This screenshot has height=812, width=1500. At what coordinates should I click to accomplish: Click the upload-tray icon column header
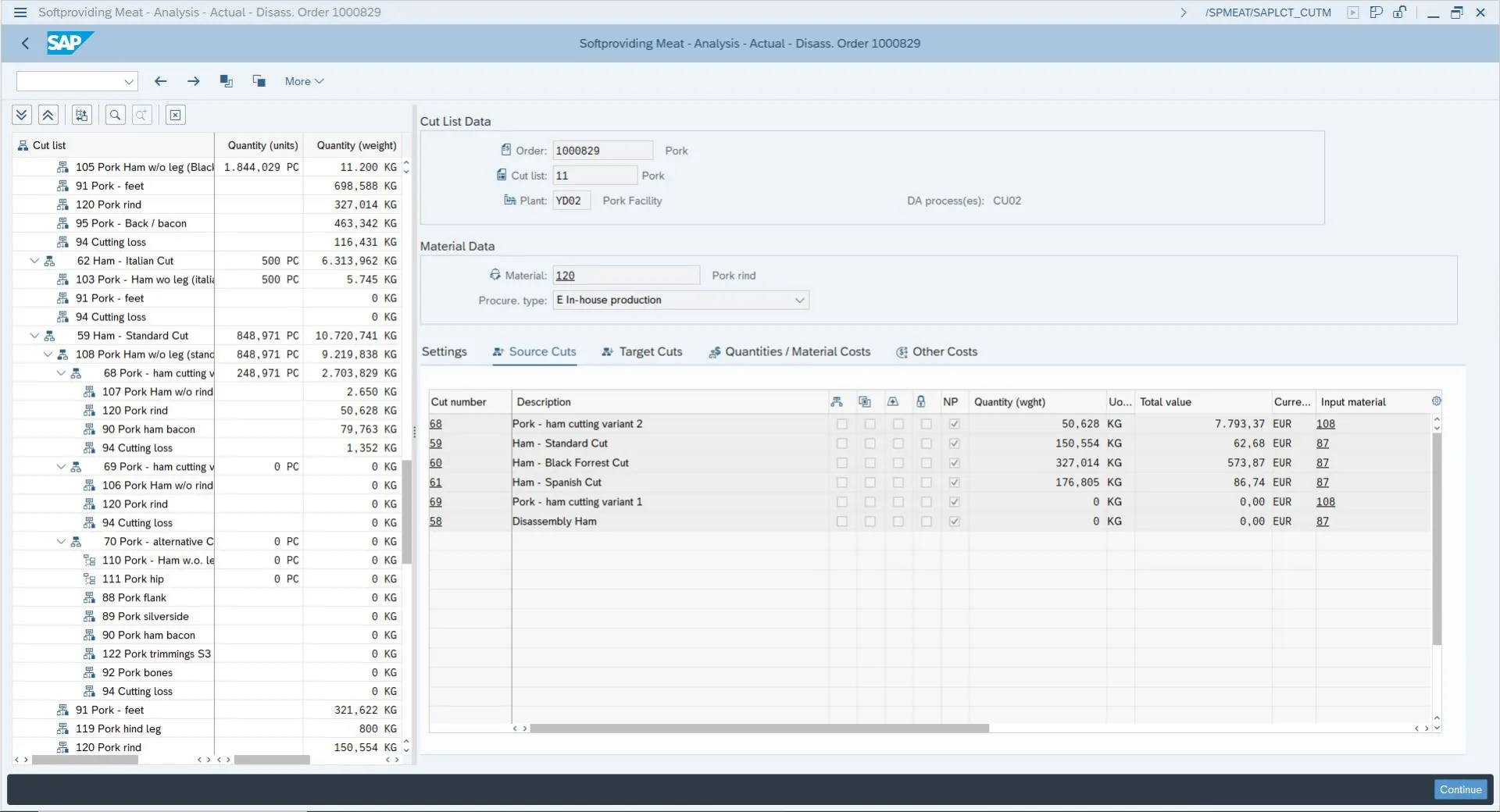point(893,402)
